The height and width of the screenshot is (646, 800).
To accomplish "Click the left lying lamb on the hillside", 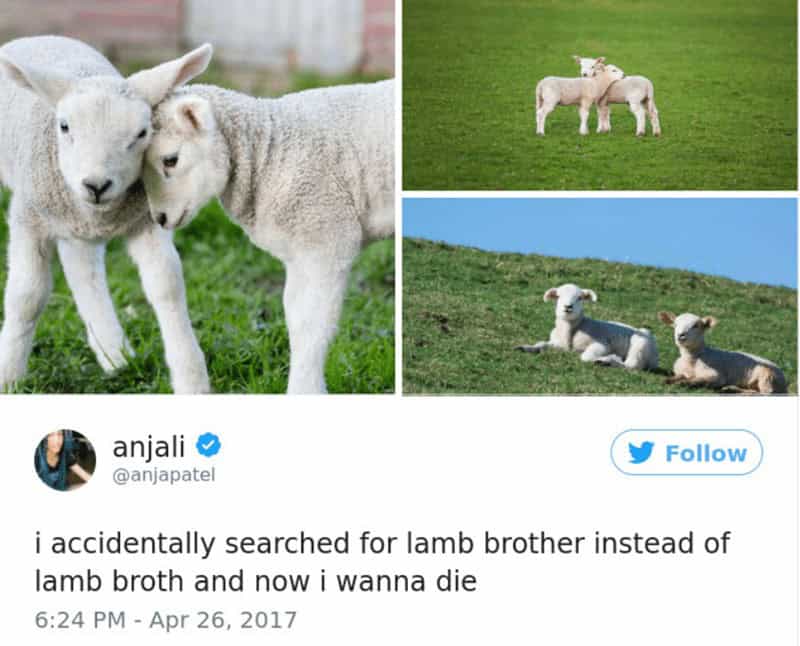I will coord(592,328).
